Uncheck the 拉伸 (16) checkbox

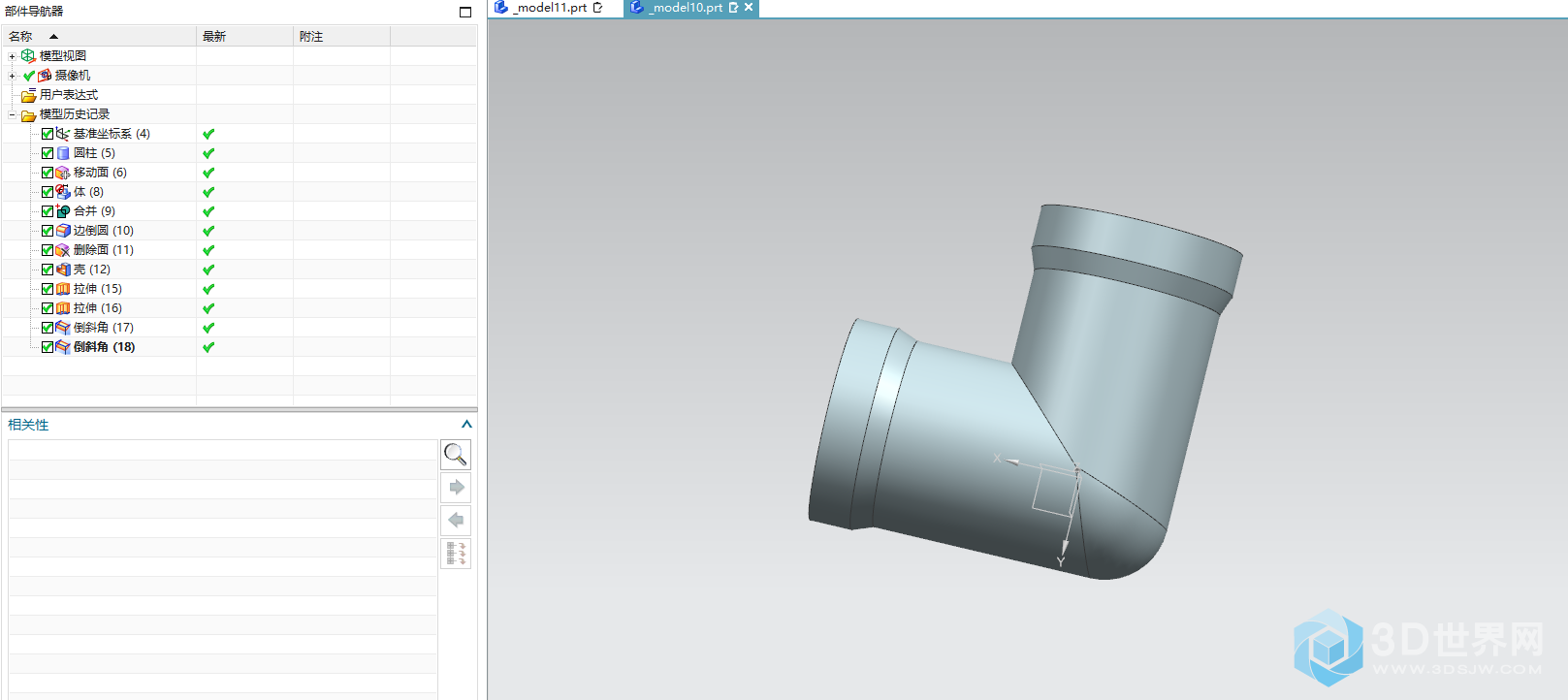(x=48, y=308)
